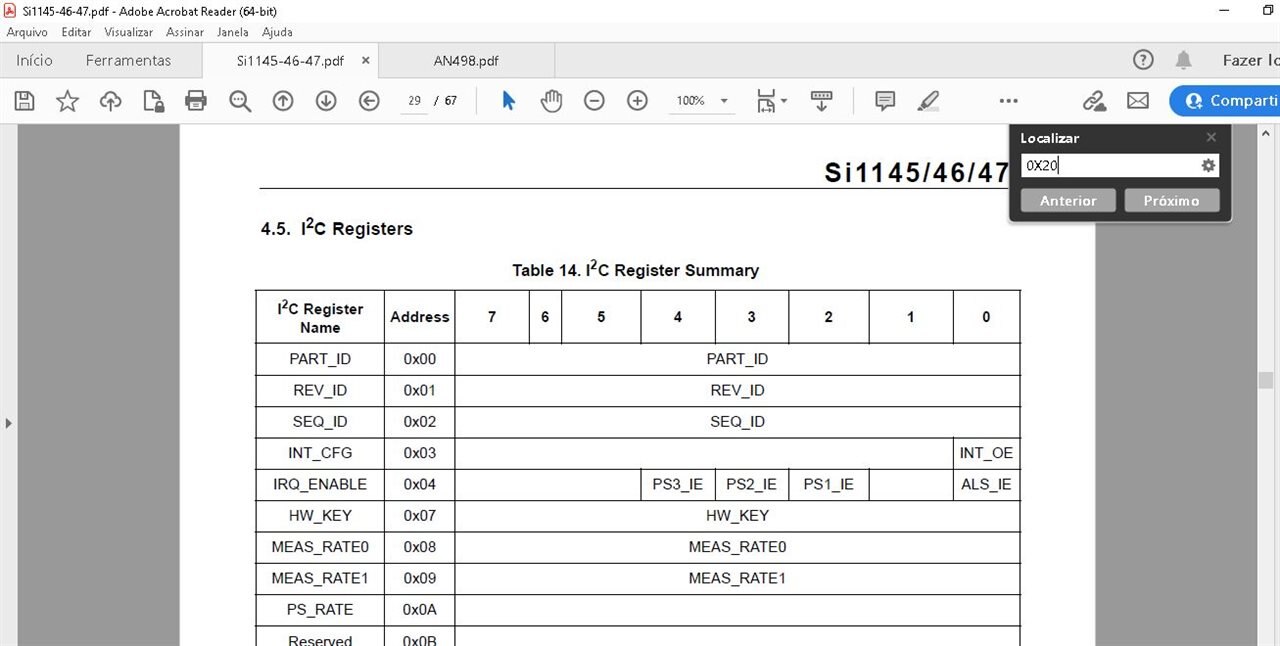Image resolution: width=1280 pixels, height=646 pixels.
Task: Click the REV_ID register name cell
Action: click(320, 390)
